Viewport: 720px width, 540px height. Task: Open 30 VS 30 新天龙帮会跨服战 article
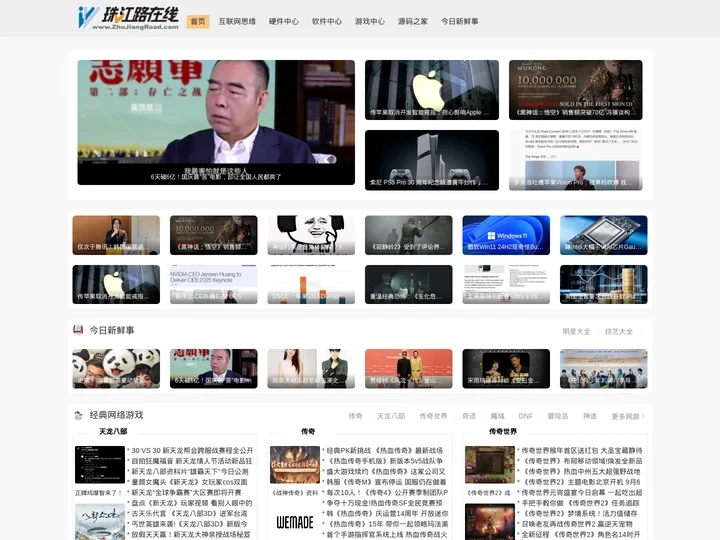tap(192, 450)
